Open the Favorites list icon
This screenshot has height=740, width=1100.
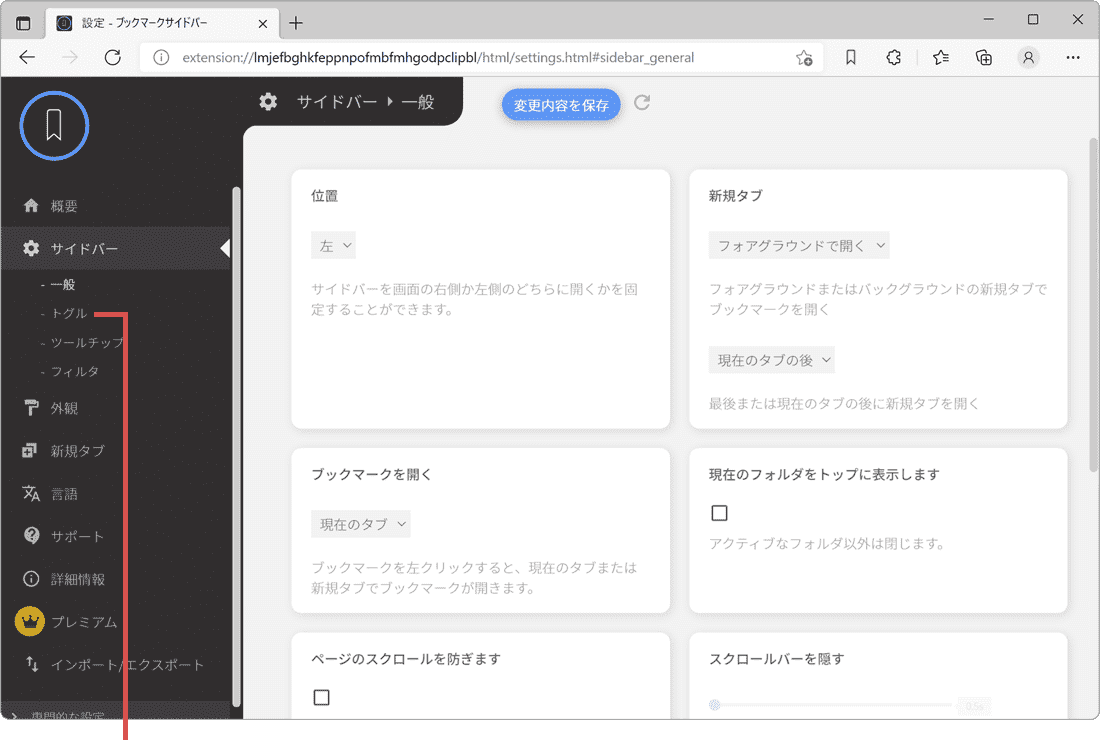tap(941, 58)
